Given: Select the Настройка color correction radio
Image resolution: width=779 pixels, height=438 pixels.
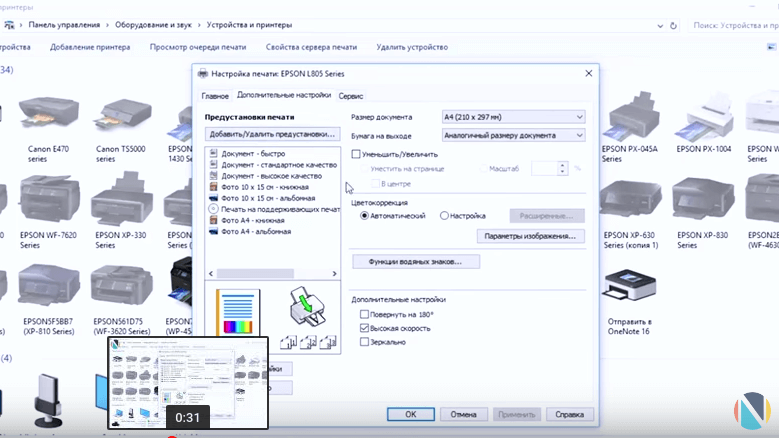Looking at the screenshot, I should click(x=444, y=216).
